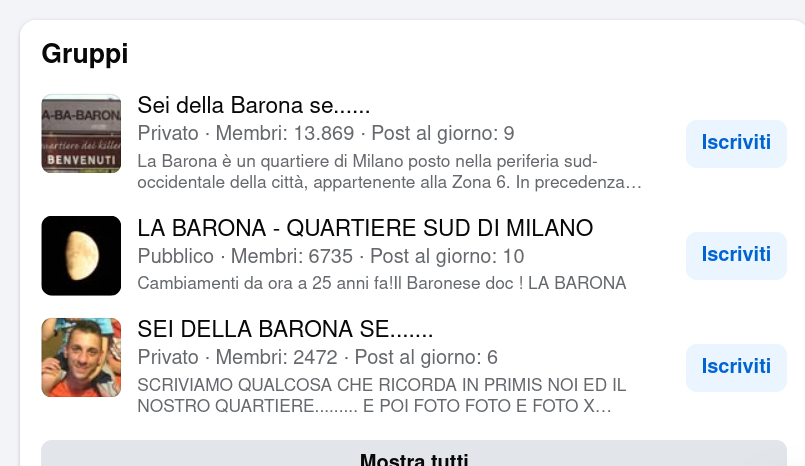Image resolution: width=805 pixels, height=466 pixels.
Task: Open the lowercase "Sei della Barona se......" group title
Action: tap(254, 105)
